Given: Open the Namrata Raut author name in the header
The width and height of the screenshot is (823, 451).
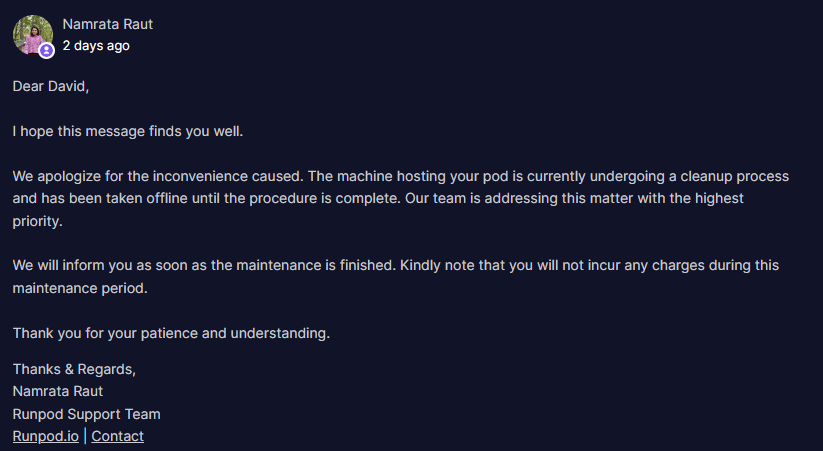Looking at the screenshot, I should click(108, 24).
